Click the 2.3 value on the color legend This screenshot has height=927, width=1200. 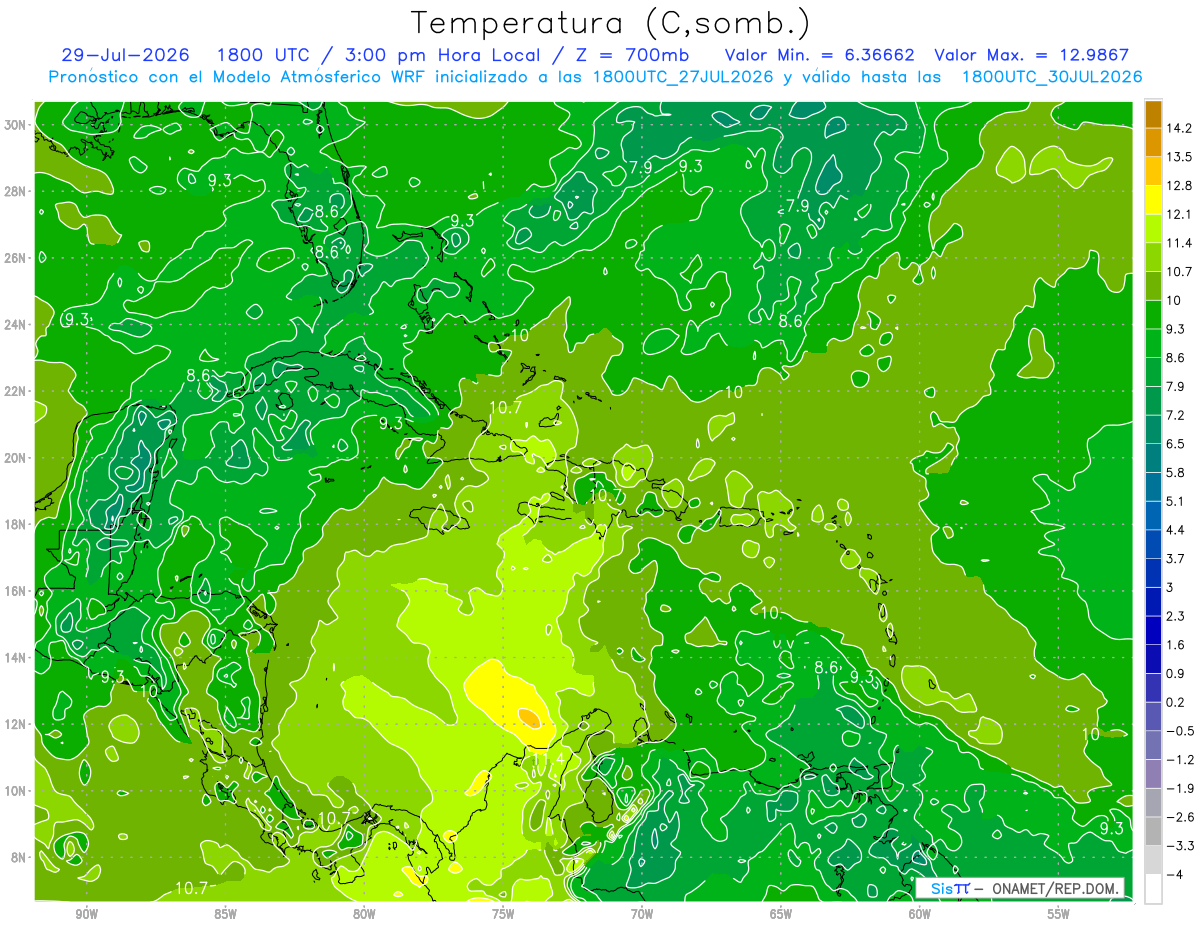coord(1175,616)
